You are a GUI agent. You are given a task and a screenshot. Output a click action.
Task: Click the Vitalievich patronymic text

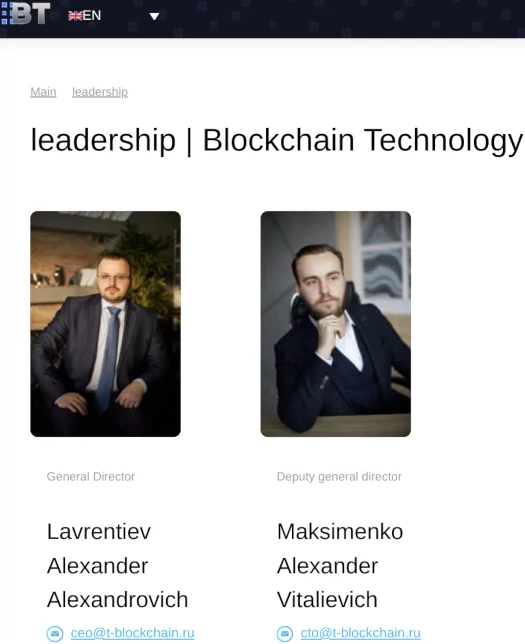pyautogui.click(x=327, y=600)
